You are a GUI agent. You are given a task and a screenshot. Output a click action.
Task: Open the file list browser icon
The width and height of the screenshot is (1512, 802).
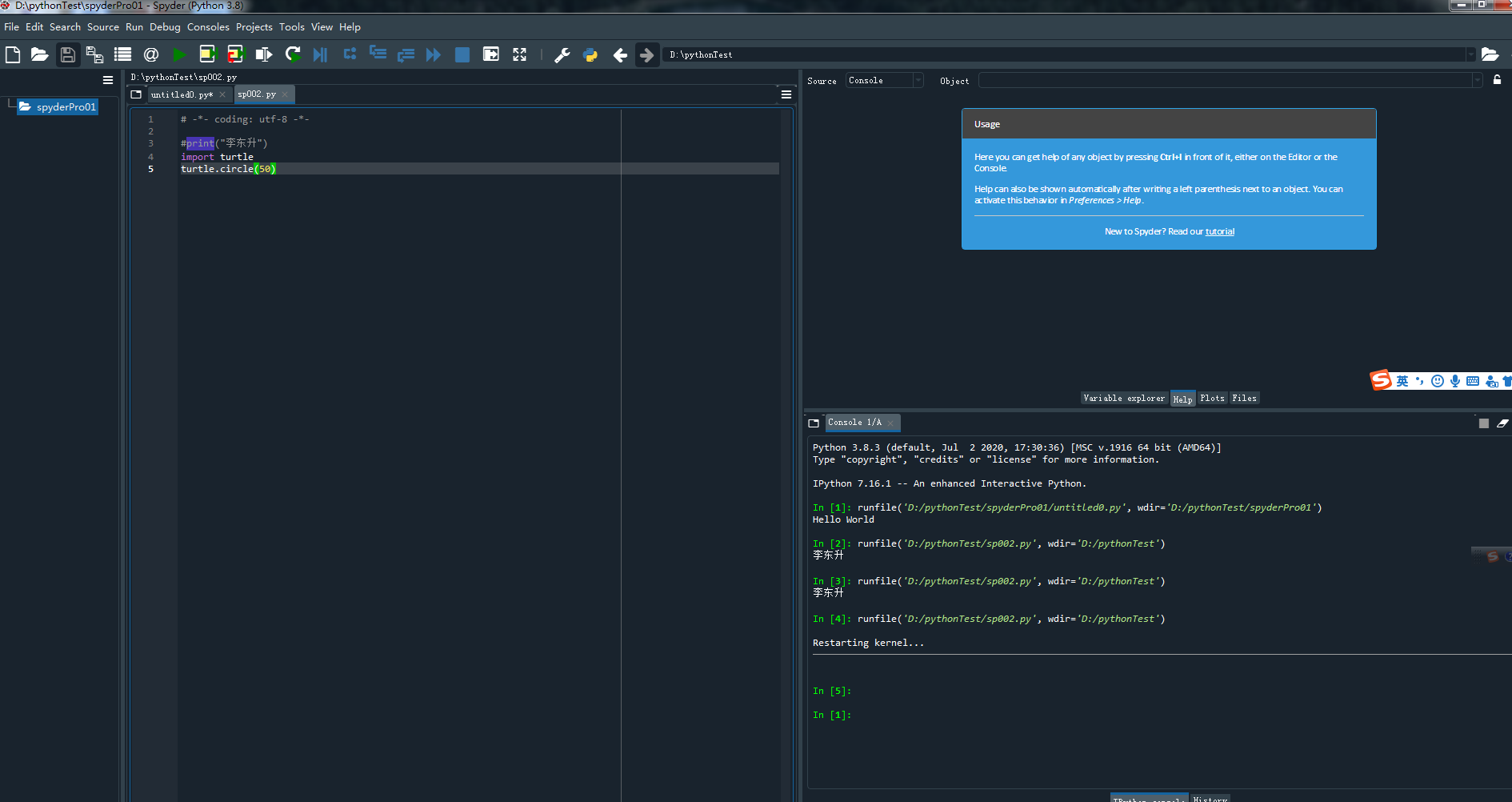122,54
